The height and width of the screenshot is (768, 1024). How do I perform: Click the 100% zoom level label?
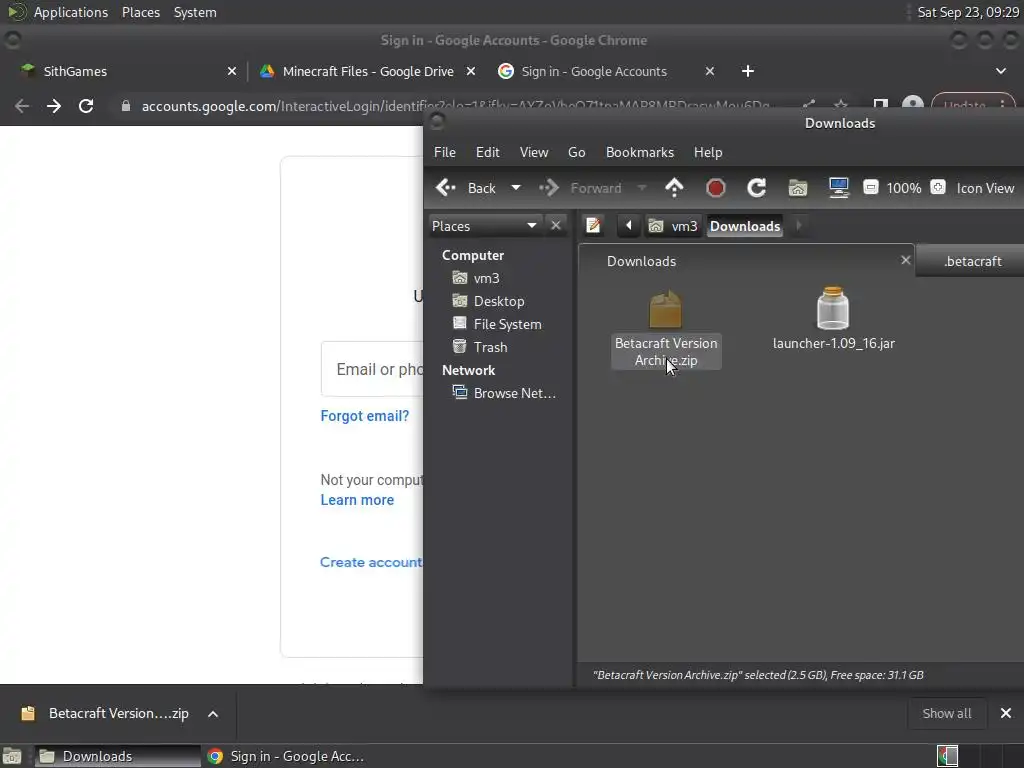(904, 188)
